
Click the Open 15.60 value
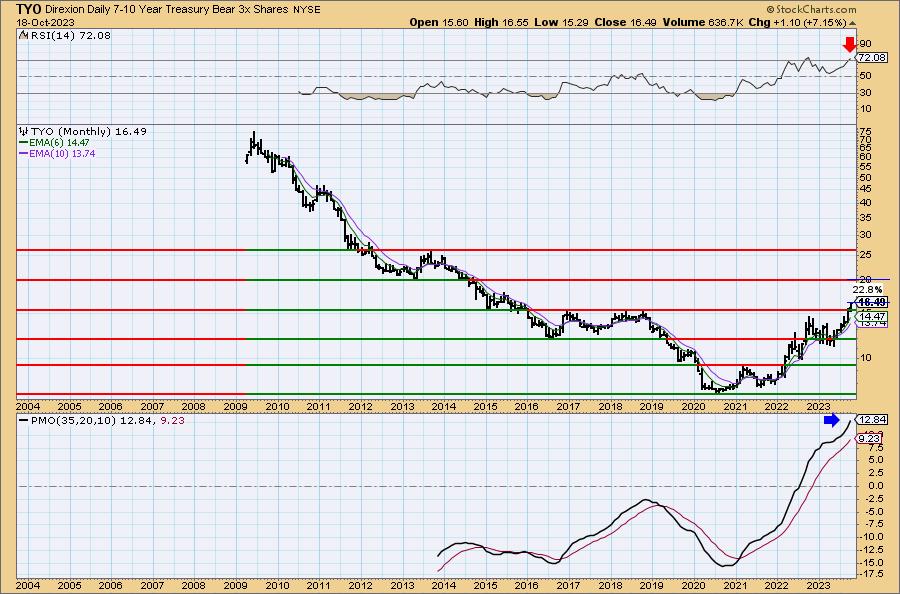coord(439,22)
